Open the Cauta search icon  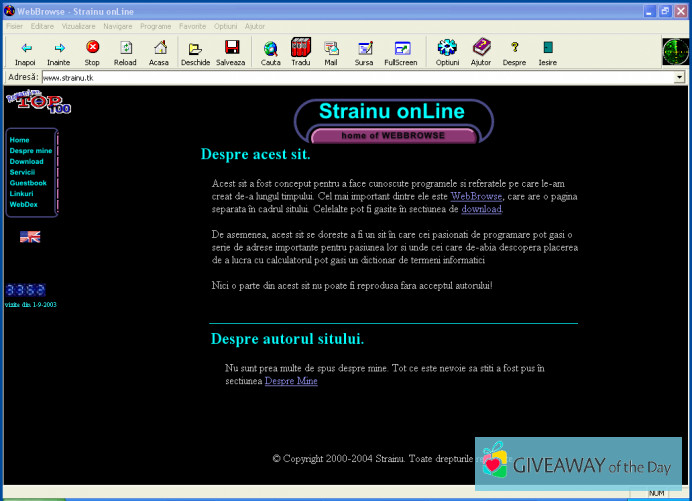pos(271,47)
